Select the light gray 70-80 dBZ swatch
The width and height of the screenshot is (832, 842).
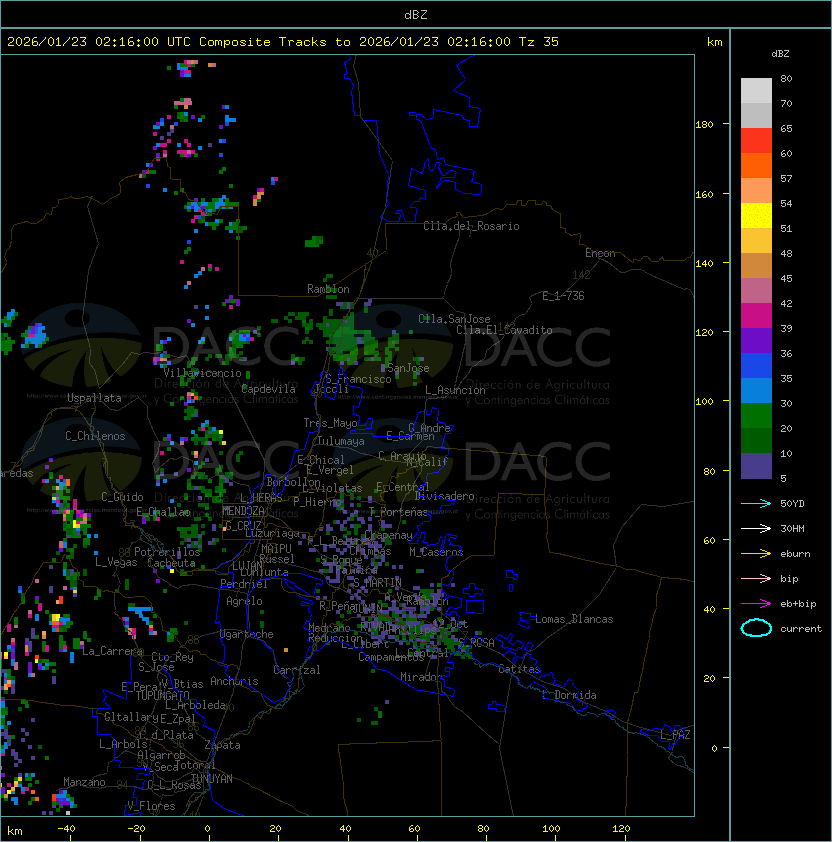756,91
